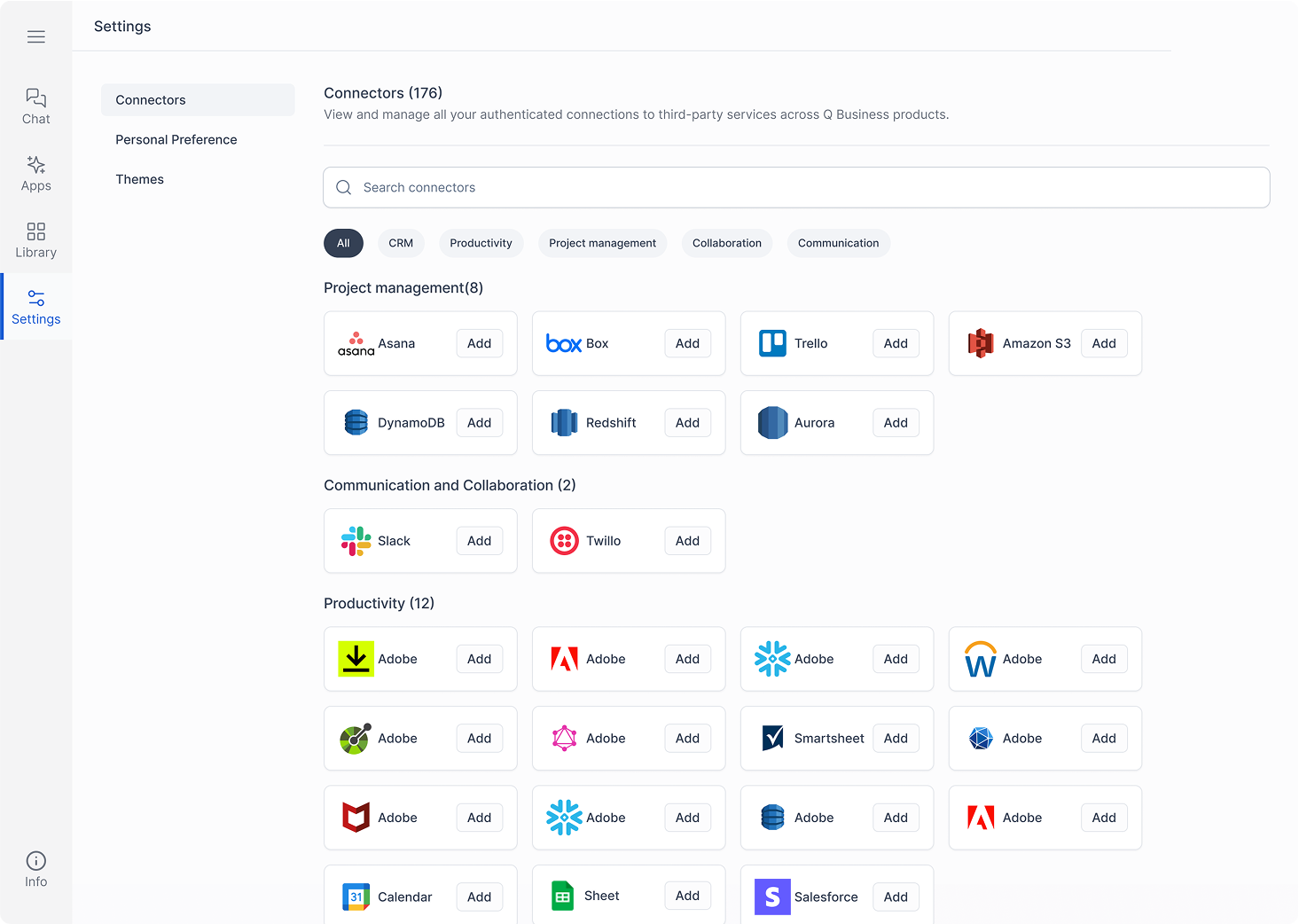Add the DynamoDB connector
Image resolution: width=1299 pixels, height=924 pixels.
click(x=480, y=423)
